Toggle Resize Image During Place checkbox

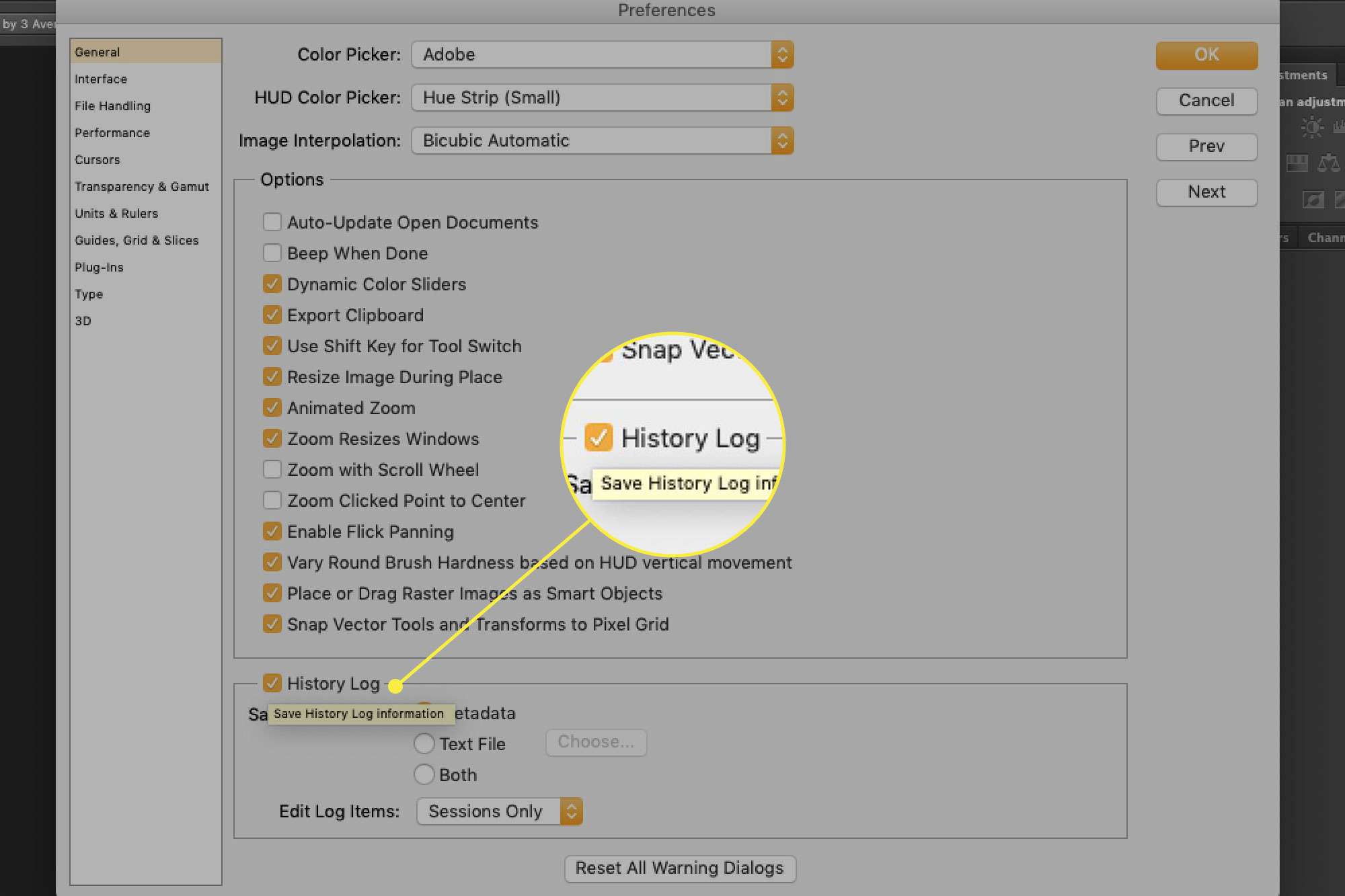(272, 376)
